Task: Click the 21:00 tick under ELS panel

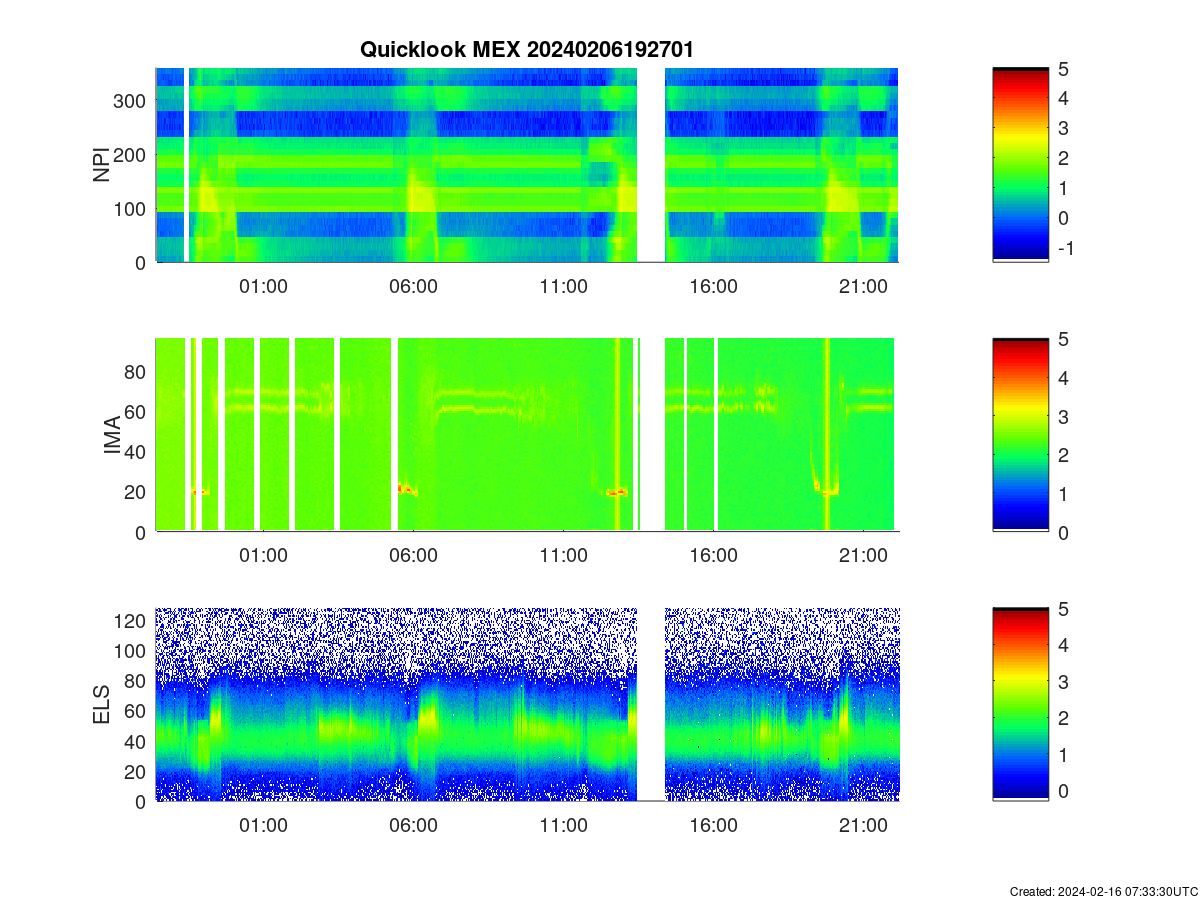Action: click(x=863, y=826)
